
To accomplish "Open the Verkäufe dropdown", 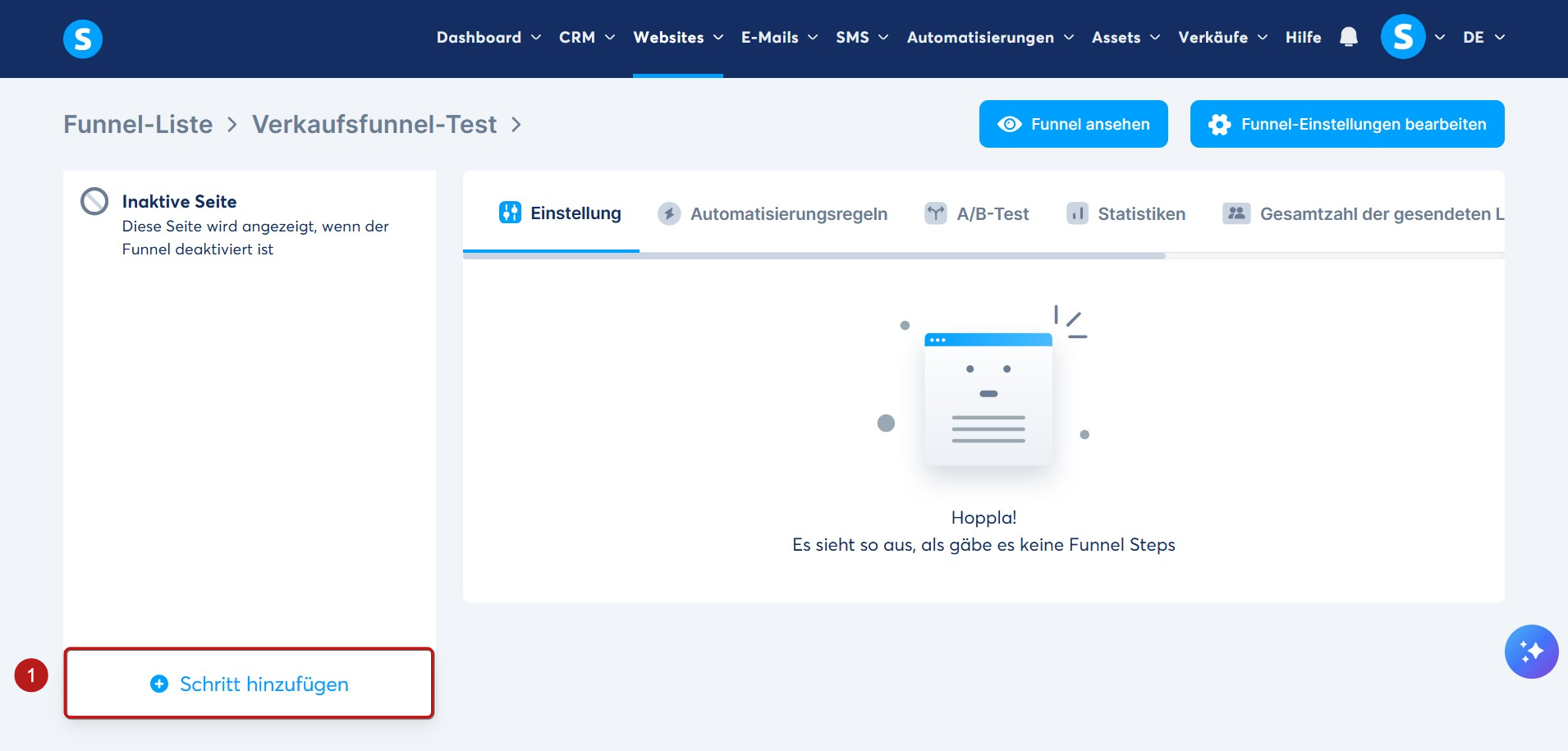I will coord(1222,37).
